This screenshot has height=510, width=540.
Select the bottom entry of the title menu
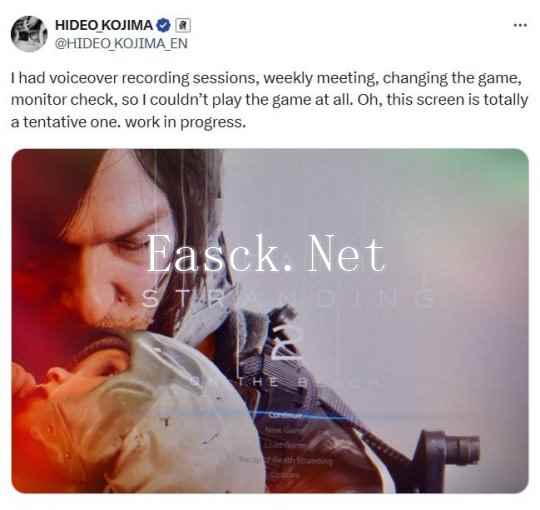point(284,475)
